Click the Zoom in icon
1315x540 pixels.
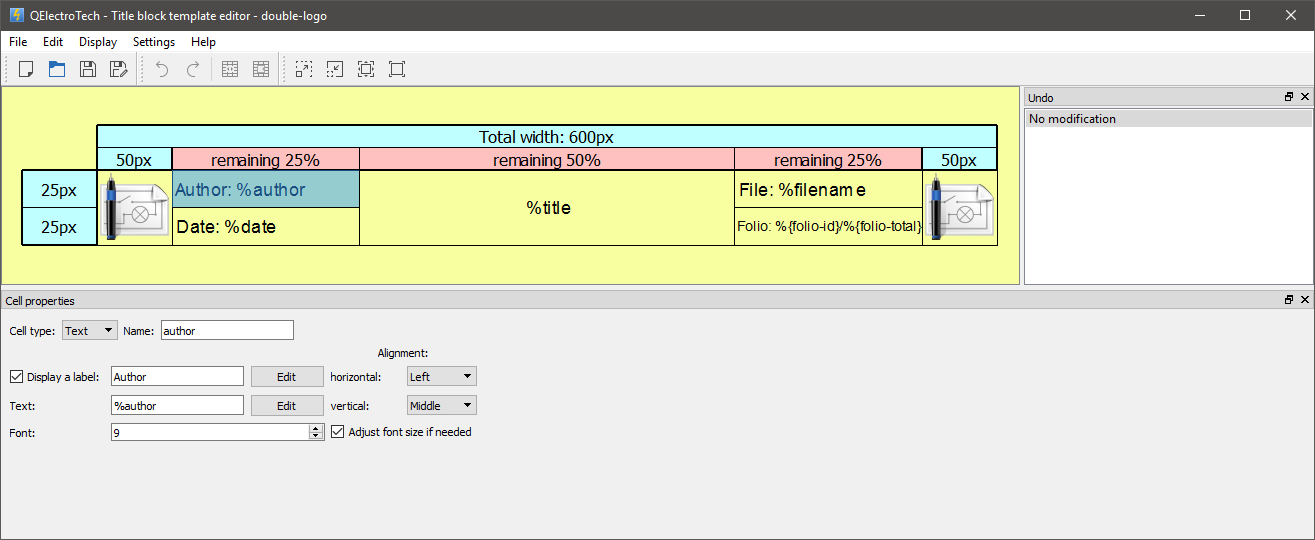[x=304, y=69]
